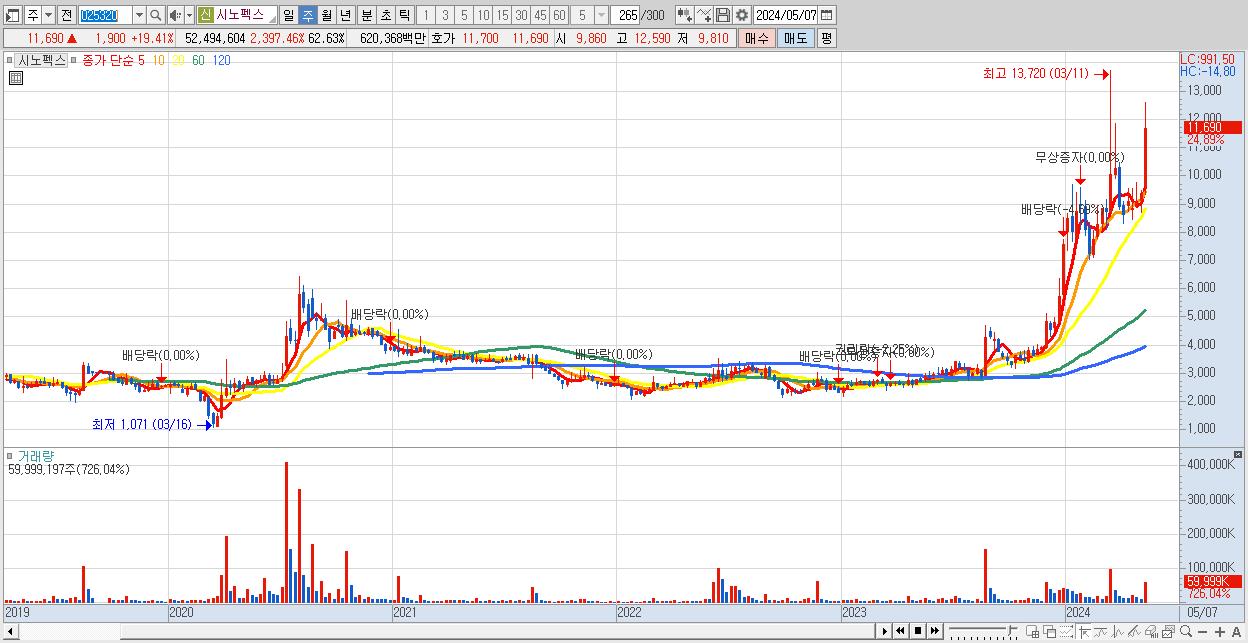
Task: Click the save chart floppy disk icon
Action: [723, 15]
